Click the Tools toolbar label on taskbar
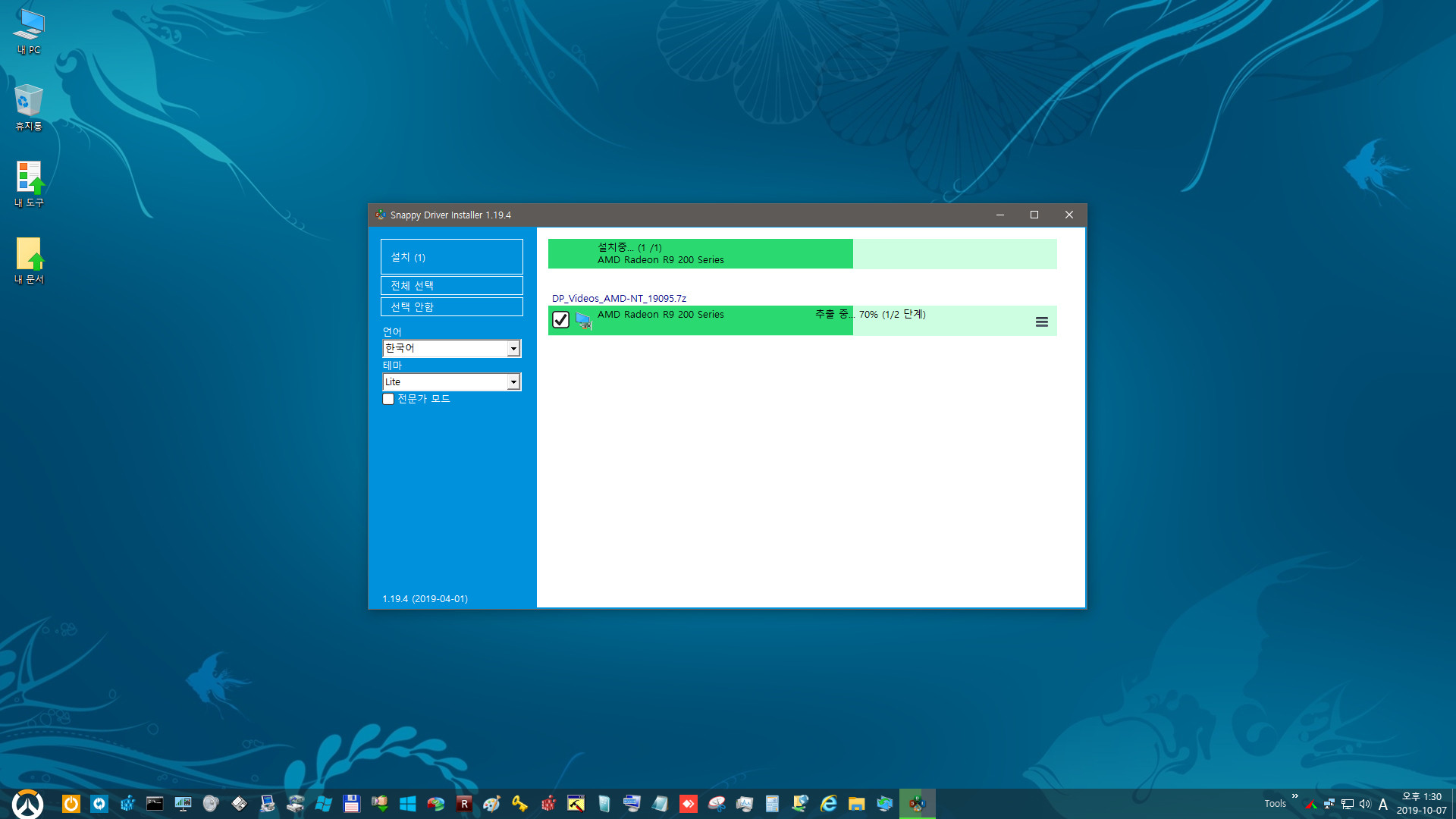Screen dimensions: 1456x819 [1275, 804]
